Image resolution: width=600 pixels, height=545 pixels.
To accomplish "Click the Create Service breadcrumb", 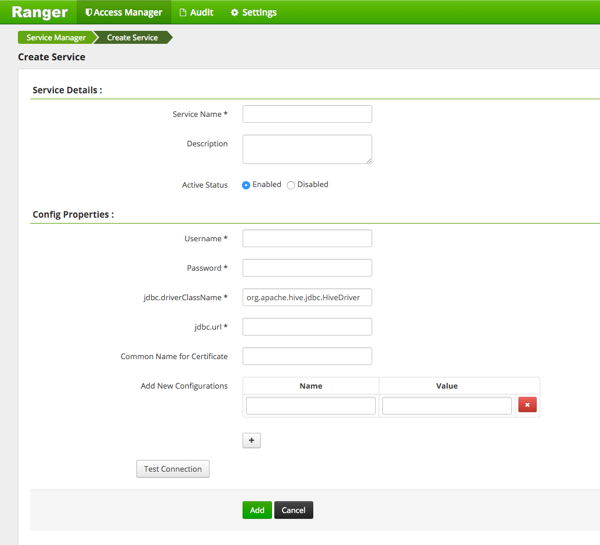I will point(132,37).
